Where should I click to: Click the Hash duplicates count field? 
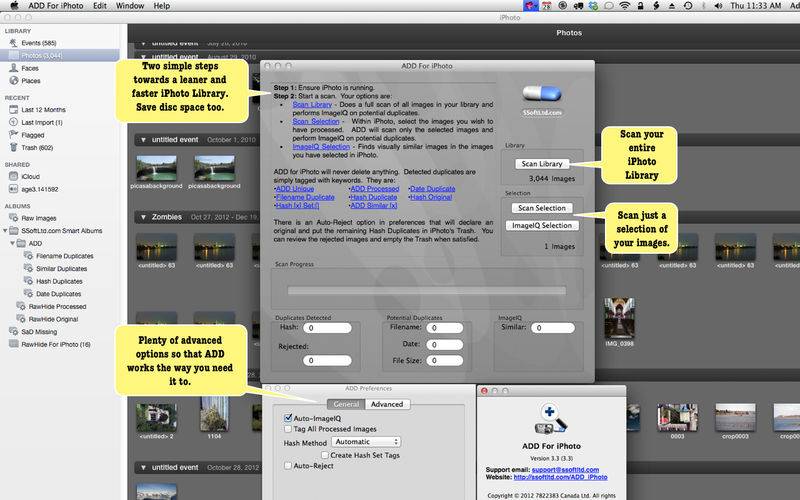[x=327, y=328]
